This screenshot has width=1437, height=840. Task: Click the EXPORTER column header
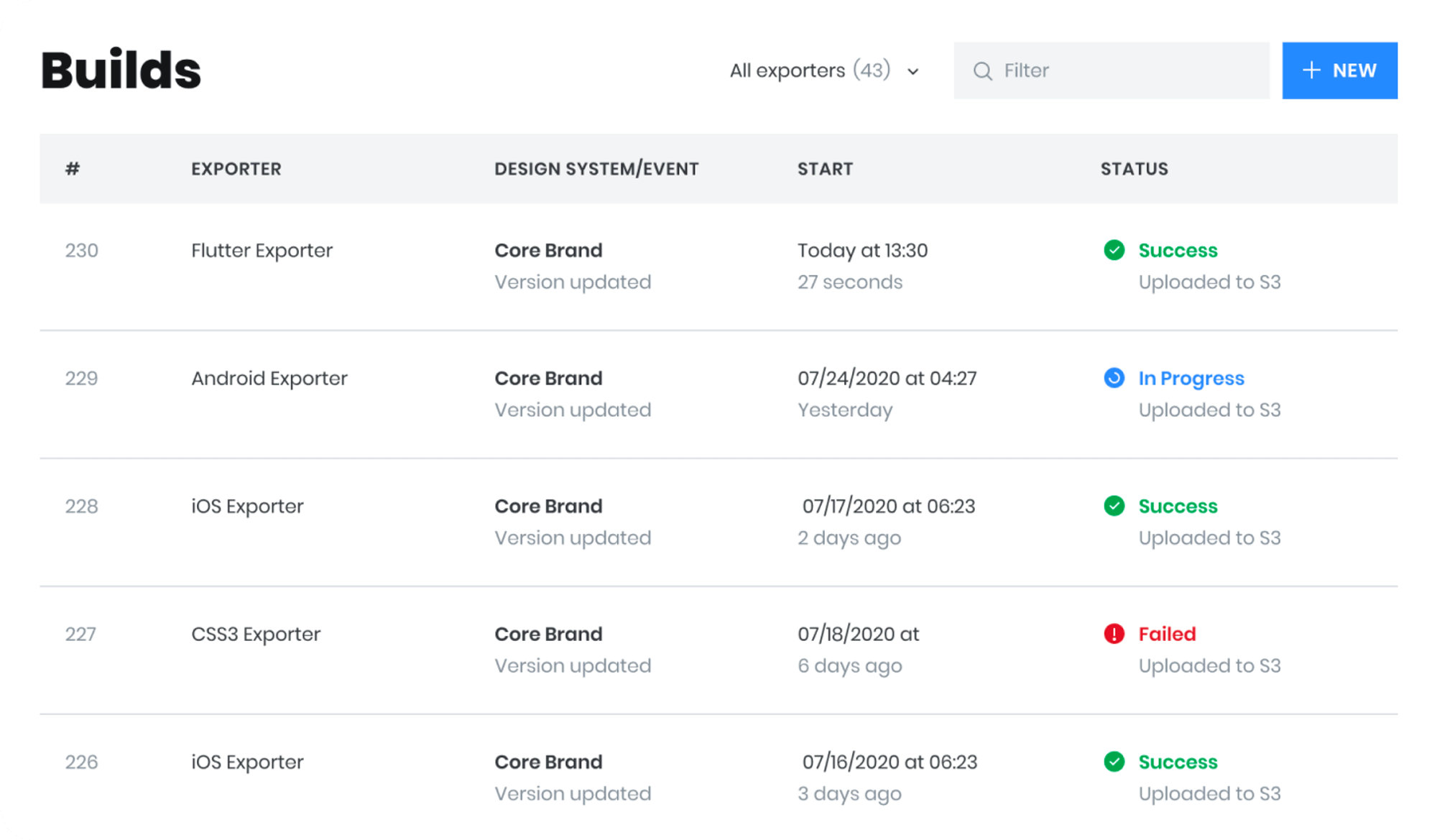click(x=236, y=169)
